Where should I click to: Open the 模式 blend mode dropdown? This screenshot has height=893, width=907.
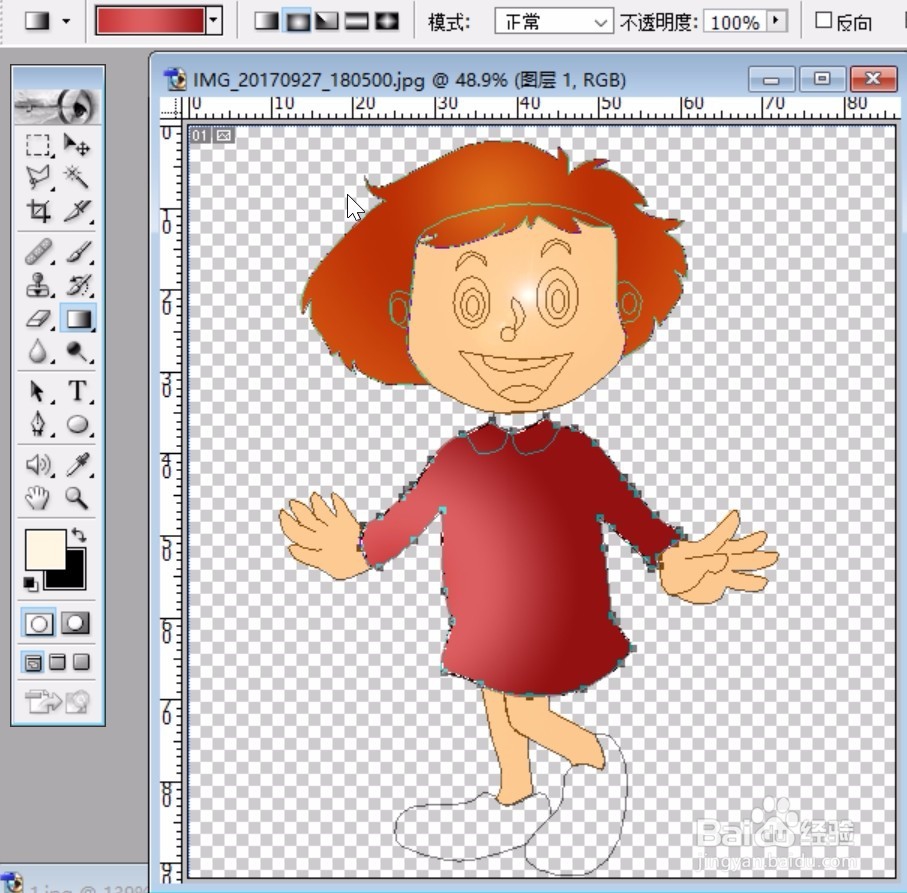[x=554, y=22]
